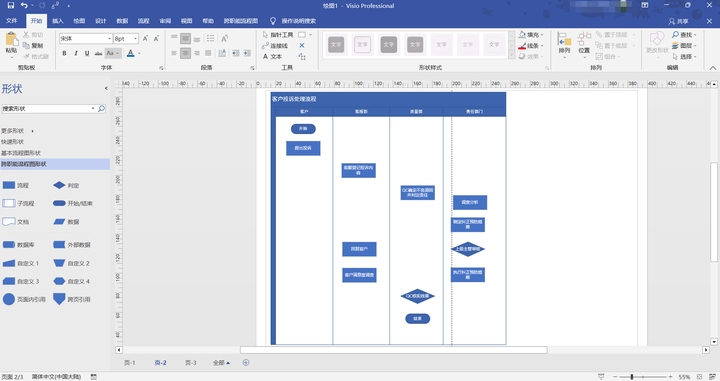This screenshot has height=381, width=720.
Task: Open the Position (位置) dropdown
Action: click(x=584, y=44)
